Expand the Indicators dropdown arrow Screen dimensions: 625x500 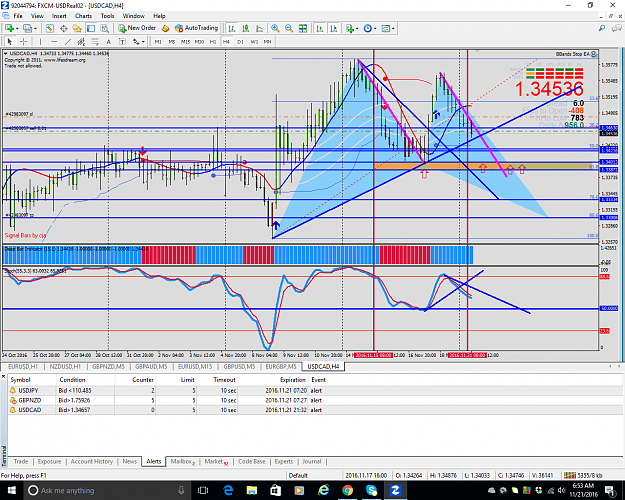357,28
